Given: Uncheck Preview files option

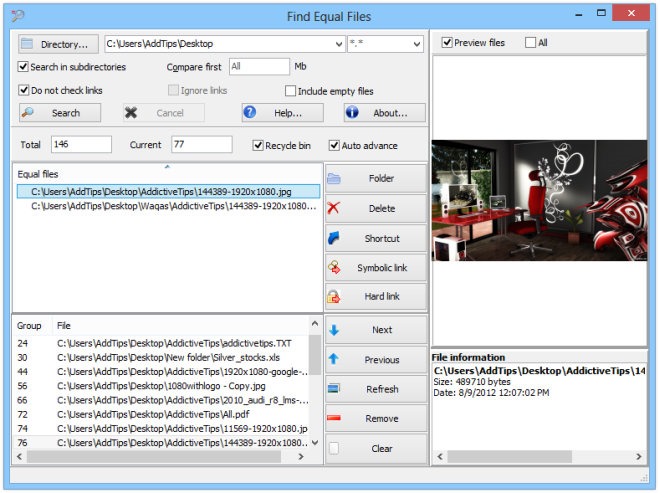Looking at the screenshot, I should (447, 43).
